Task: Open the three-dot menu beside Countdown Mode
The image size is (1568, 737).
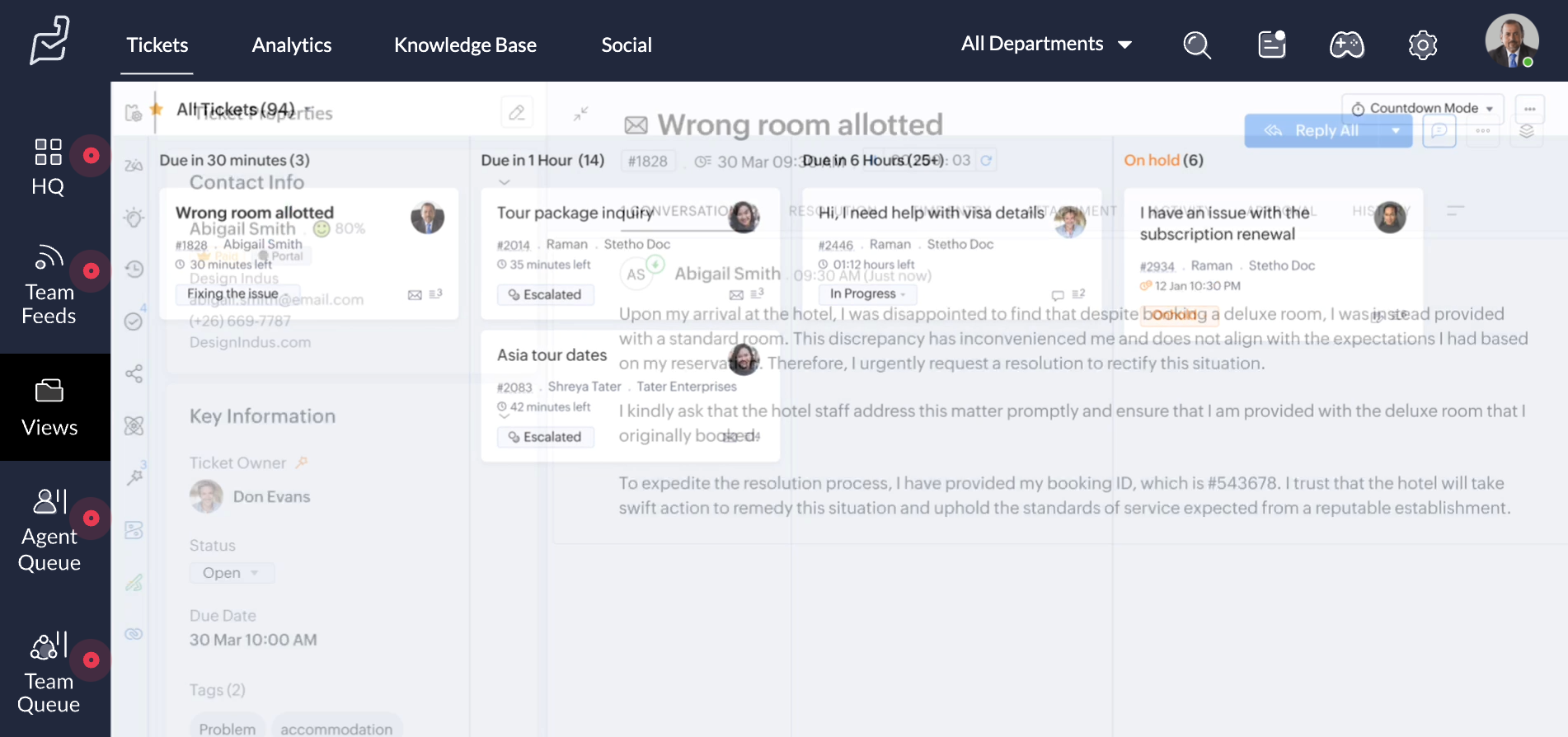Action: point(1530,109)
